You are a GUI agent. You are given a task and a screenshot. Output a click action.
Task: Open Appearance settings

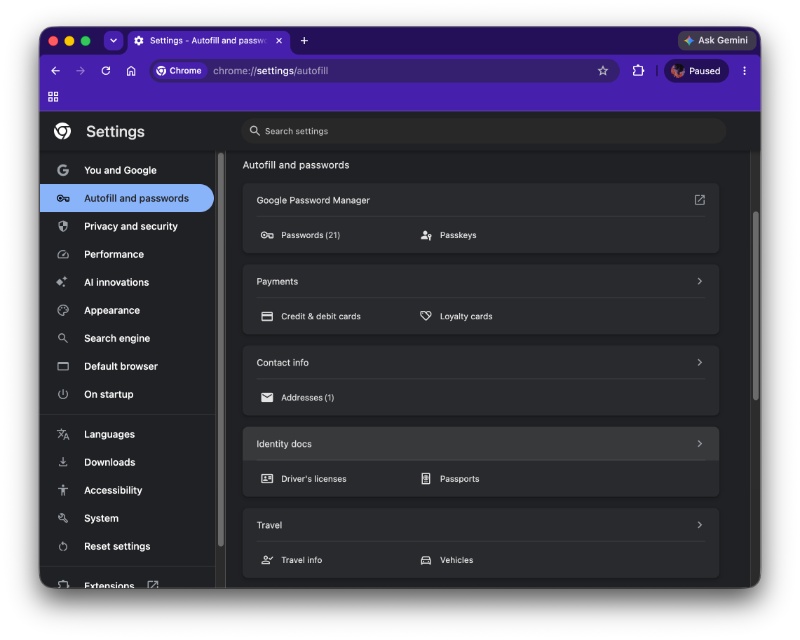click(127, 310)
